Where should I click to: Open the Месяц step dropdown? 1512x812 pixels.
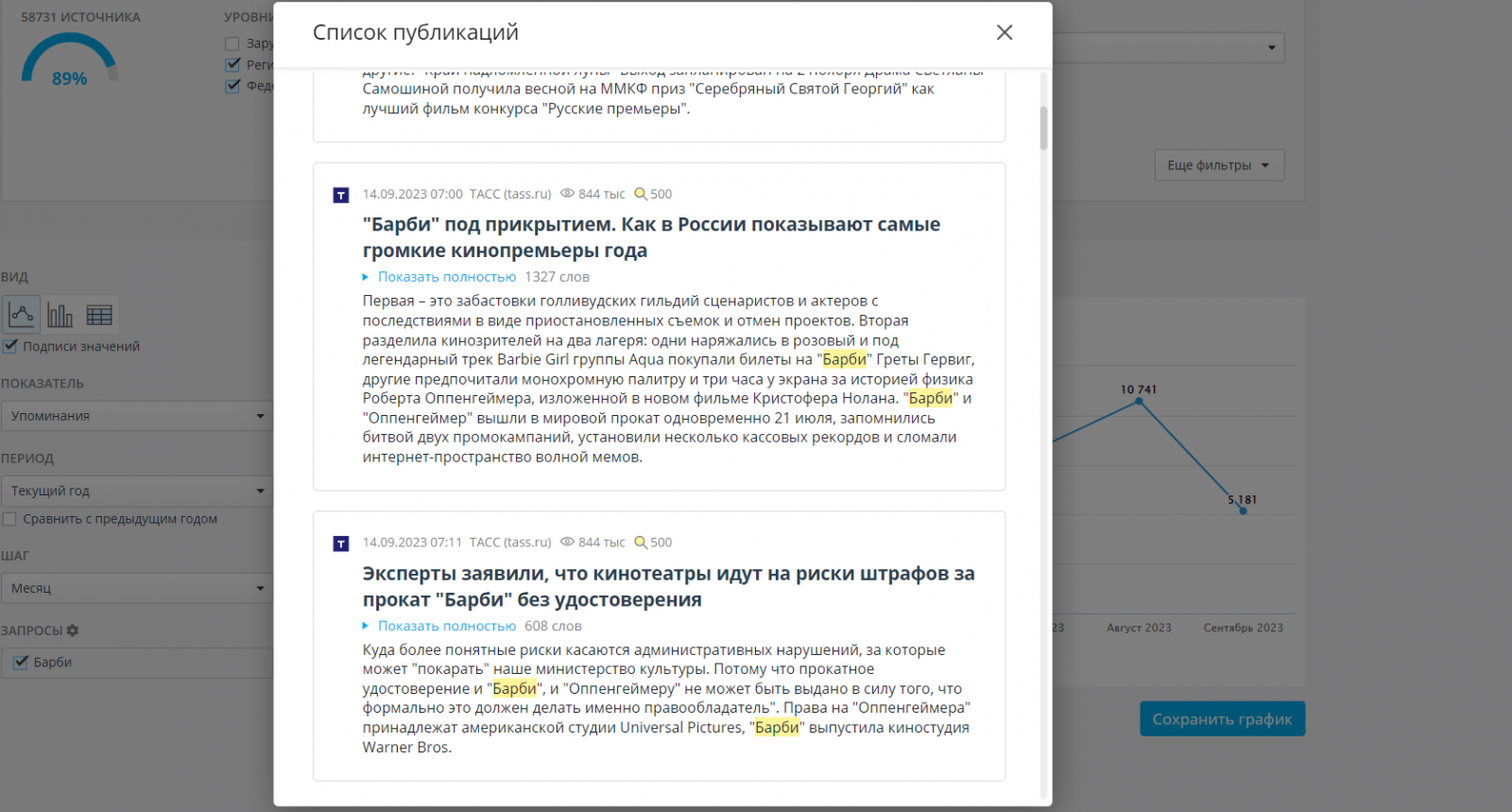pyautogui.click(x=137, y=588)
